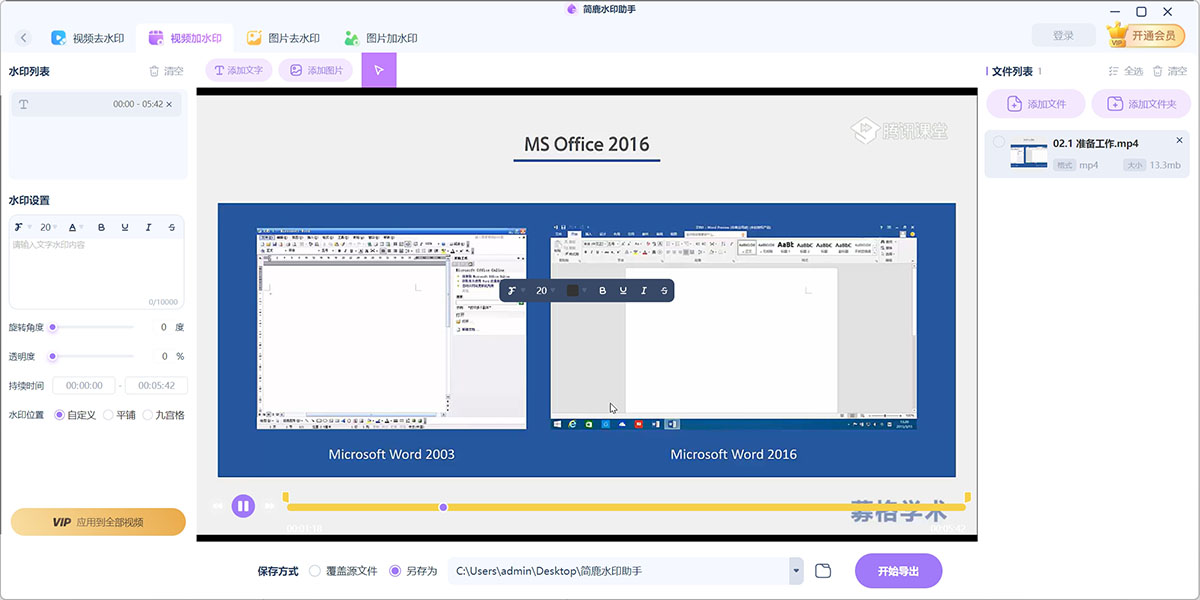Open font size dropdown in floating toolbar
This screenshot has height=600, width=1200.
pyautogui.click(x=545, y=290)
